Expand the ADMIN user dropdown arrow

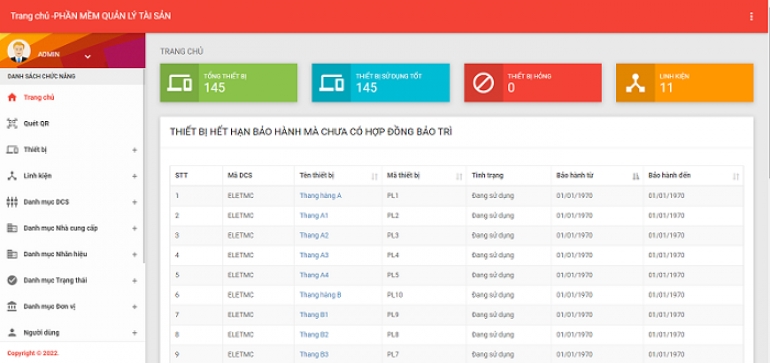click(87, 56)
